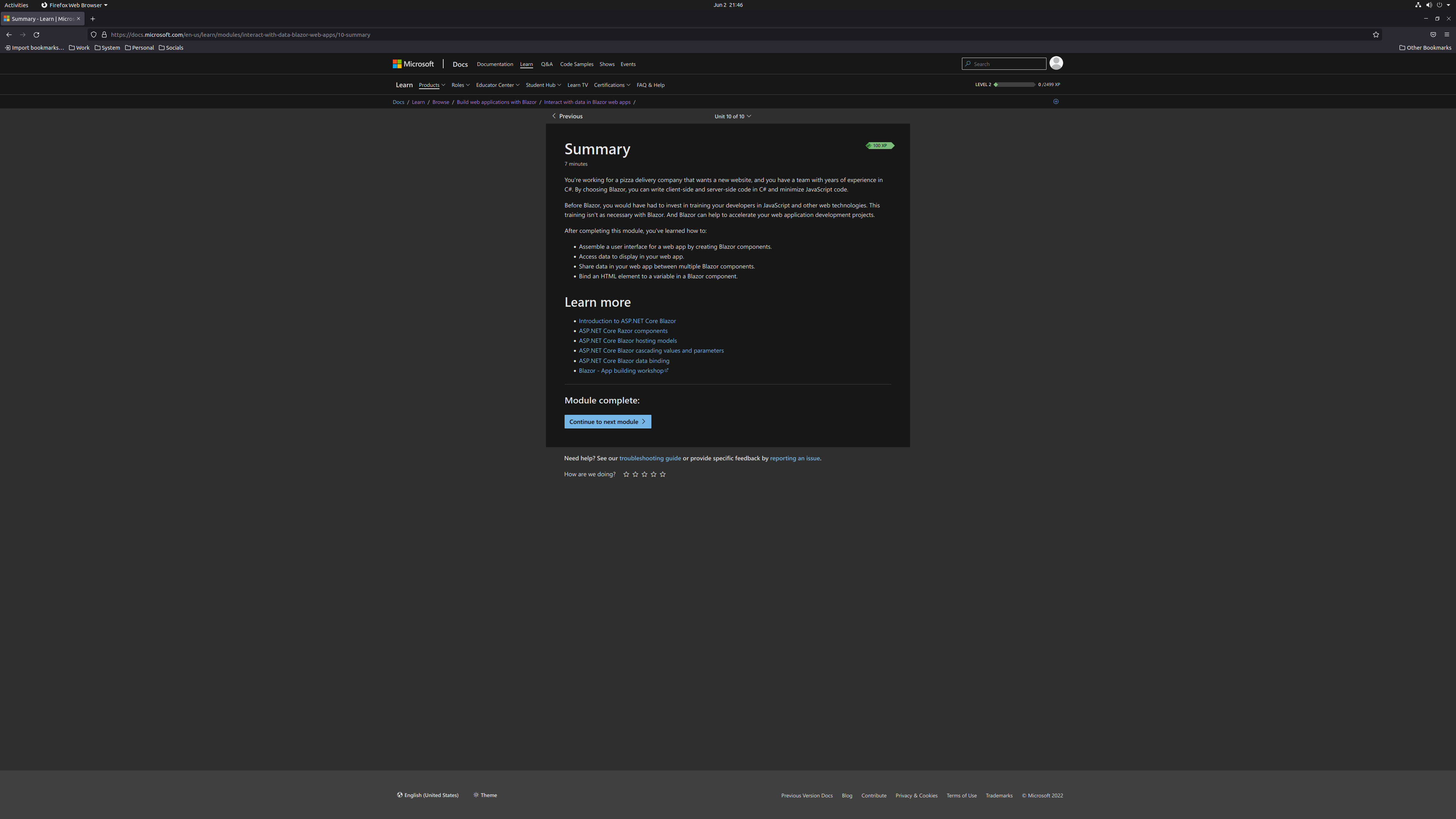This screenshot has width=1456, height=819.
Task: Open Activities overview
Action: 16,5
